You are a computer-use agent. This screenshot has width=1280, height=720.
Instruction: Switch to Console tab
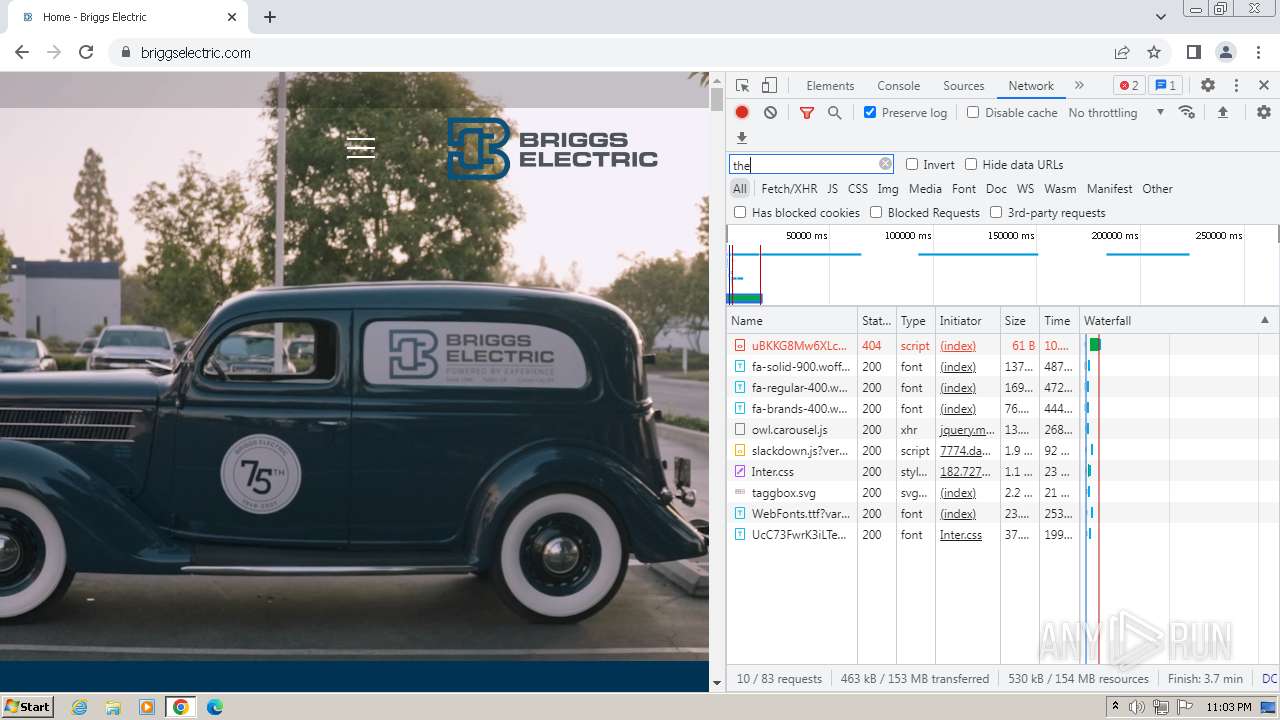coord(898,86)
